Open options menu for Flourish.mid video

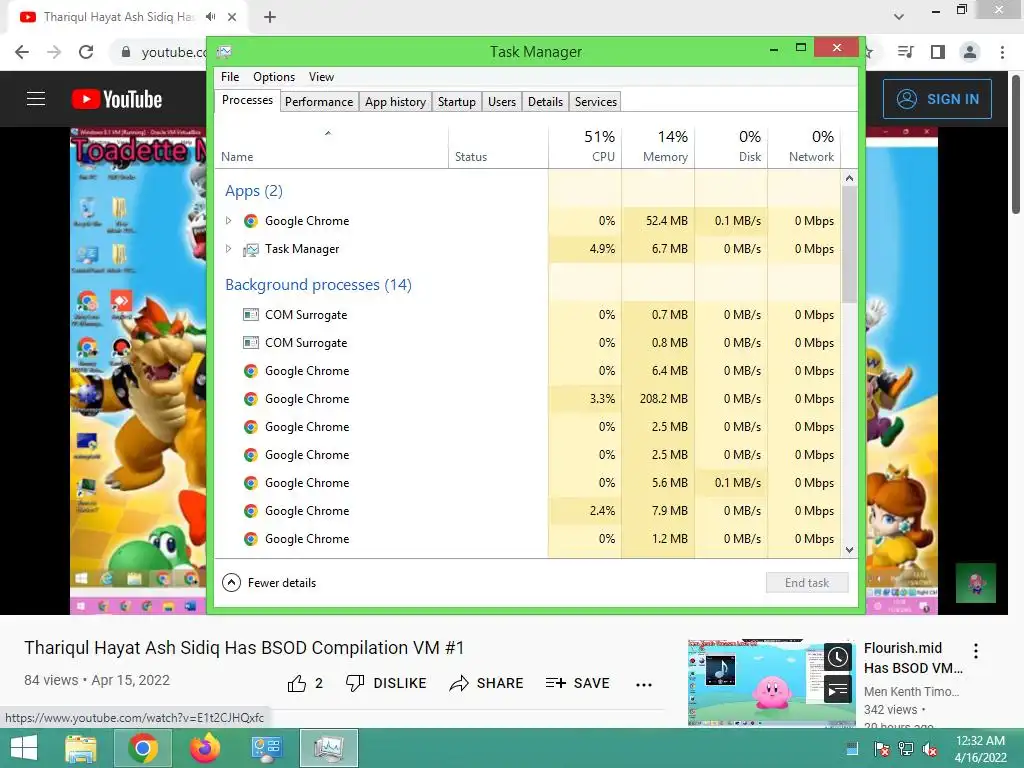click(x=976, y=650)
